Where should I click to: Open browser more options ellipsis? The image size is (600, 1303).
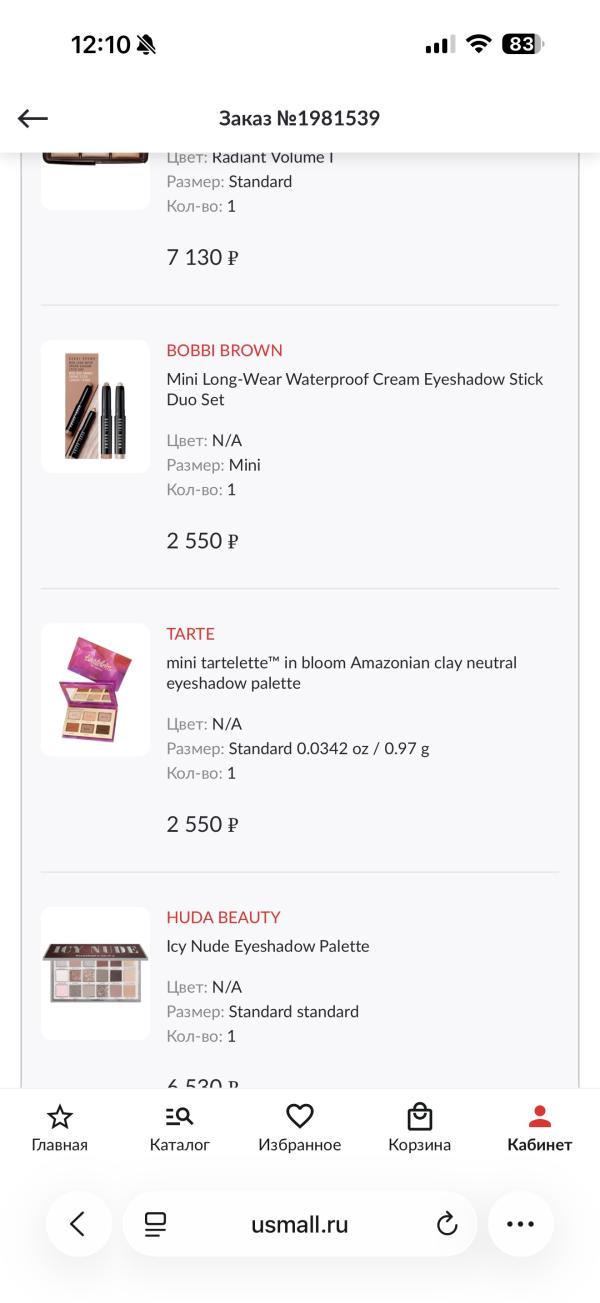tap(521, 1224)
